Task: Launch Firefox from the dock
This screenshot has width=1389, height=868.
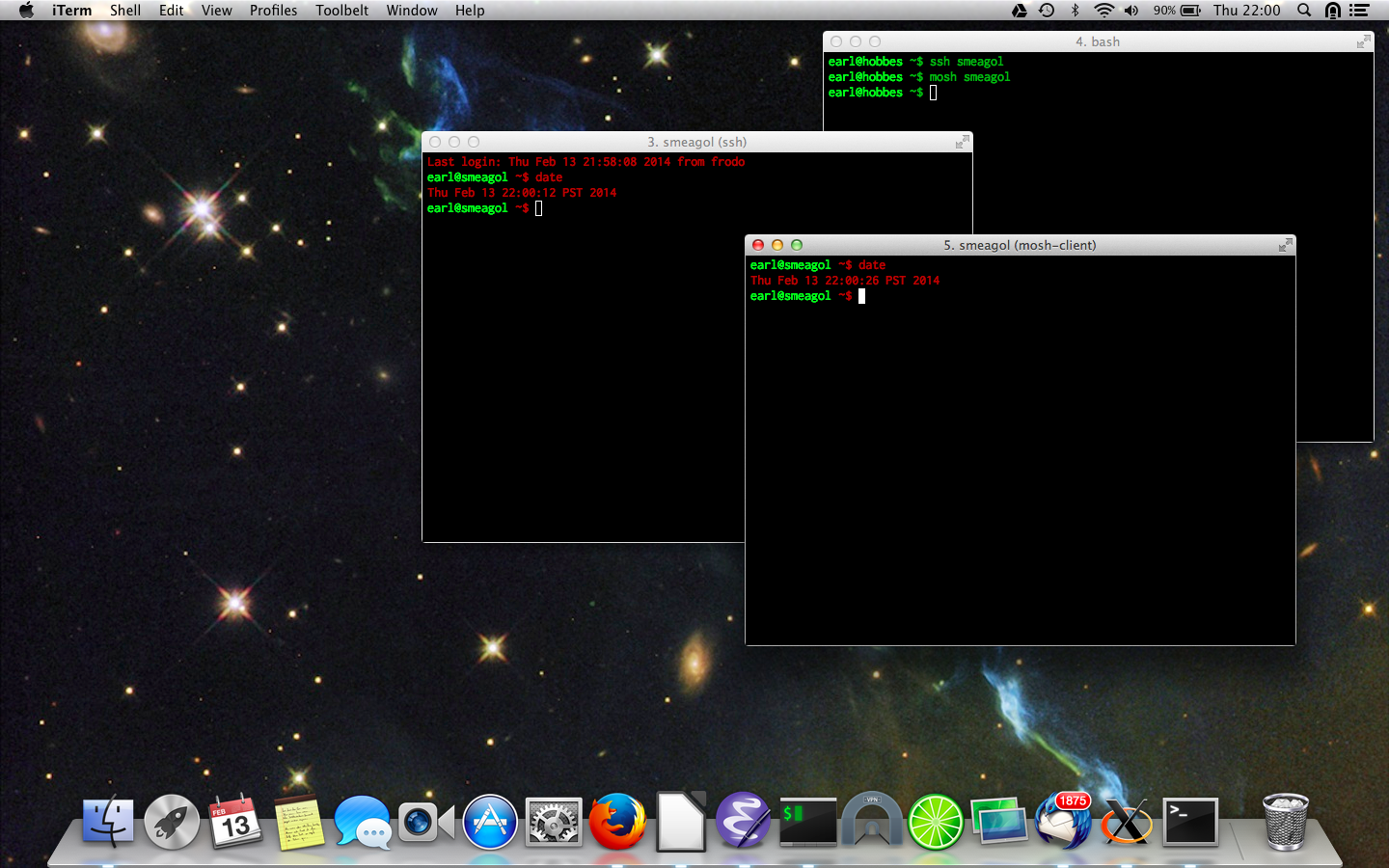Action: tap(617, 822)
